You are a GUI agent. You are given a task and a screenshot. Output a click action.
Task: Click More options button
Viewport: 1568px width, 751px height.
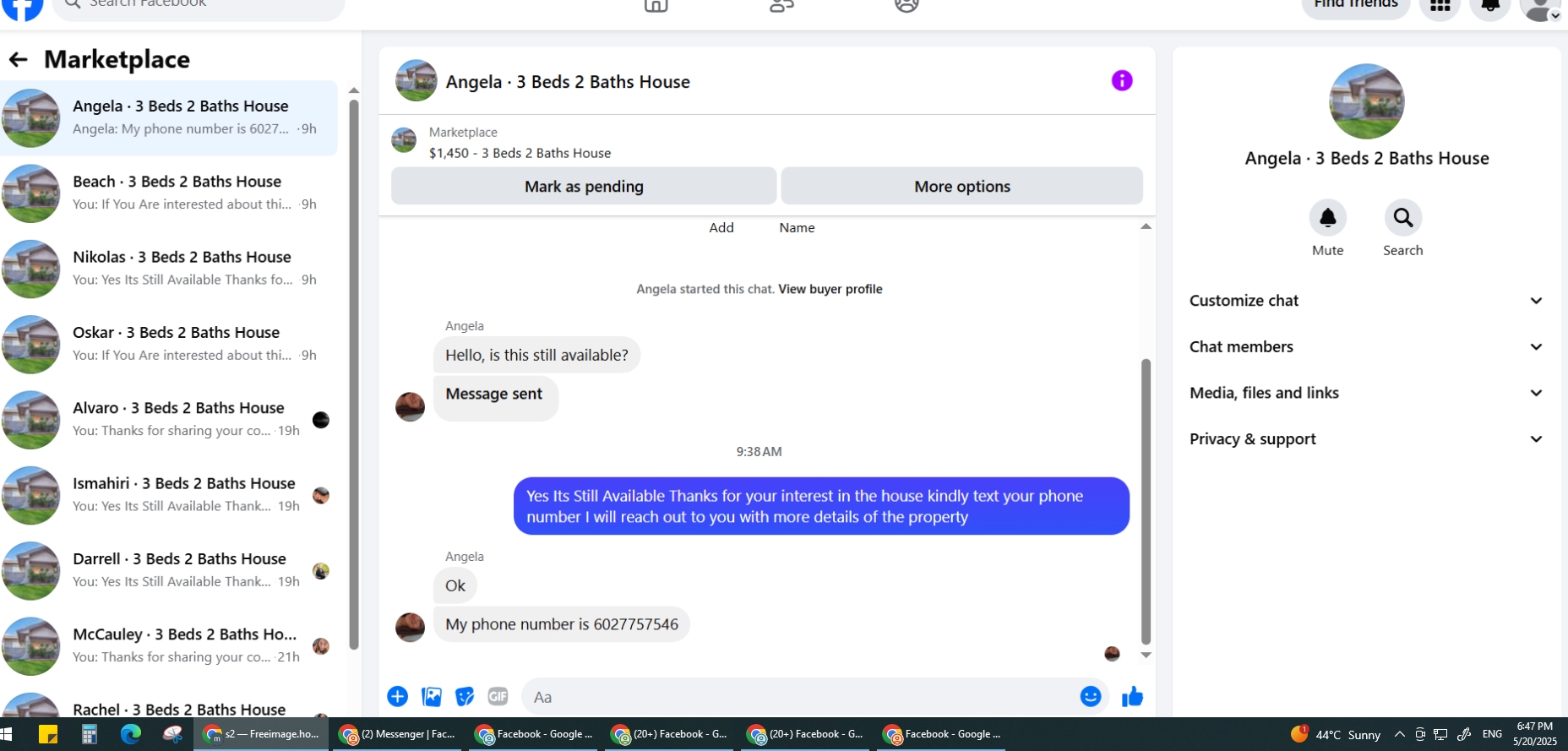[962, 186]
